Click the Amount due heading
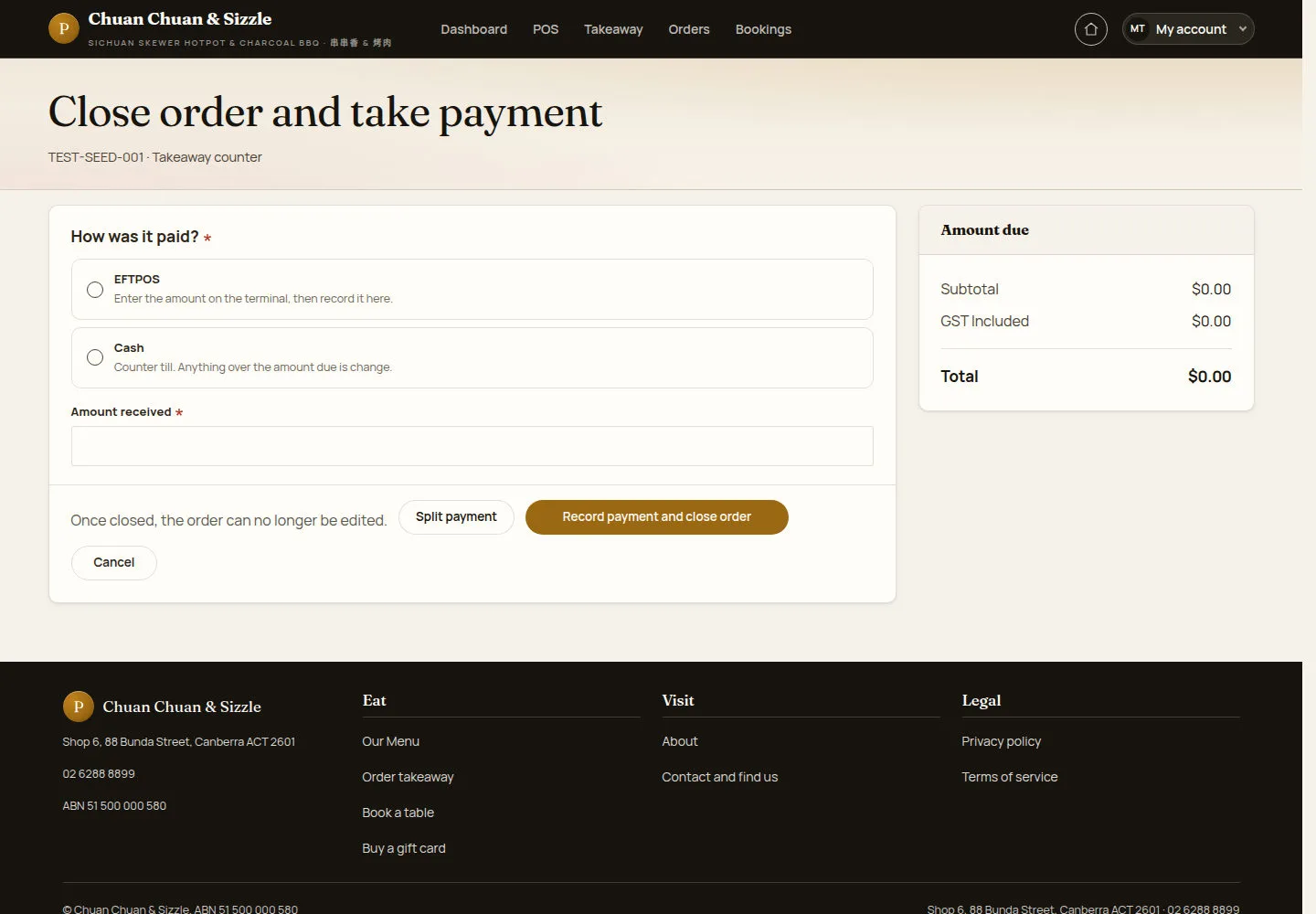Screen dimensions: 1316x914 pyautogui.click(x=984, y=230)
